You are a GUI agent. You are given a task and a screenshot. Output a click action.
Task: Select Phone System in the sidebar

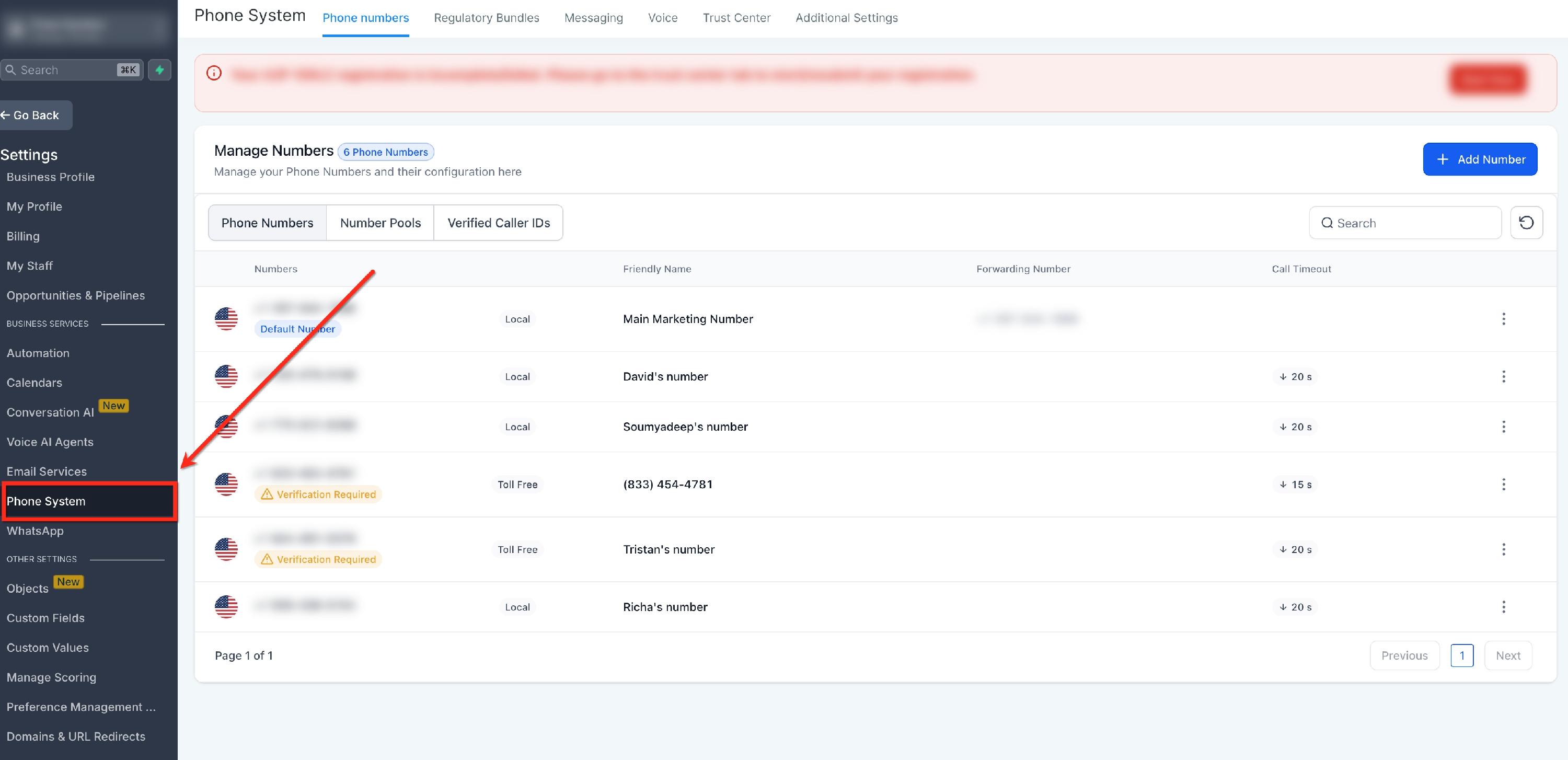coord(89,501)
